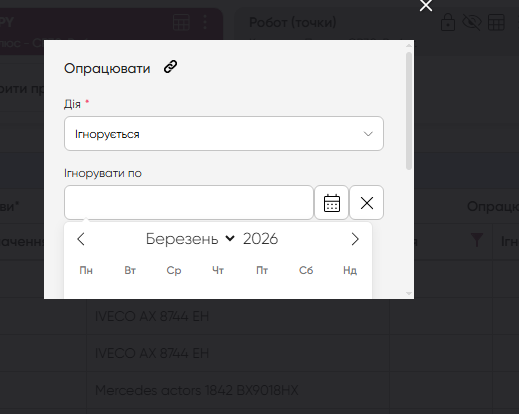519x414 pixels.
Task: Close the dialog with the top X
Action: (426, 5)
